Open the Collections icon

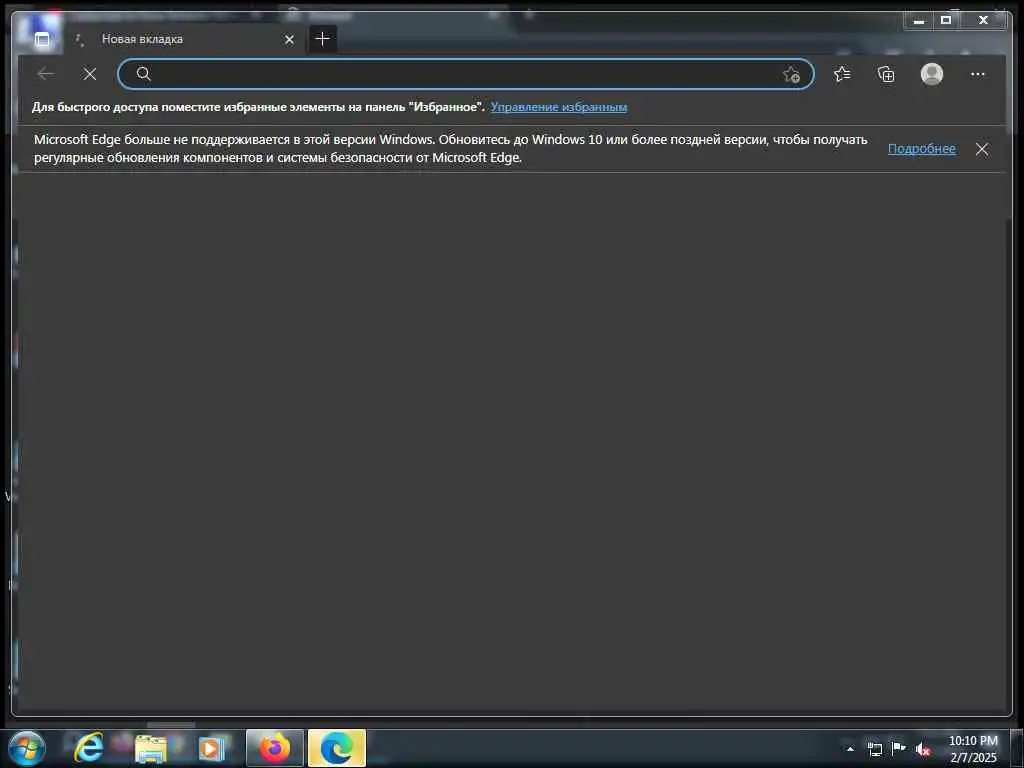[886, 74]
